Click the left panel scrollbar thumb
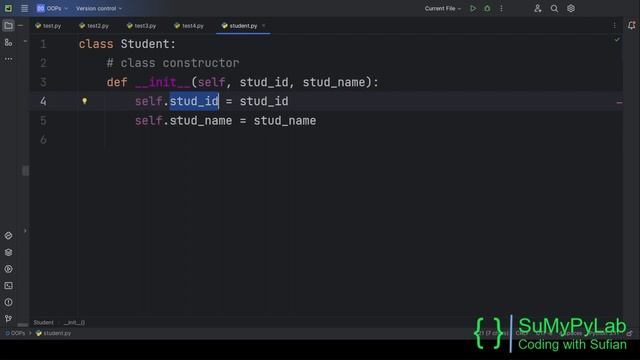The width and height of the screenshot is (640, 360). point(25,171)
